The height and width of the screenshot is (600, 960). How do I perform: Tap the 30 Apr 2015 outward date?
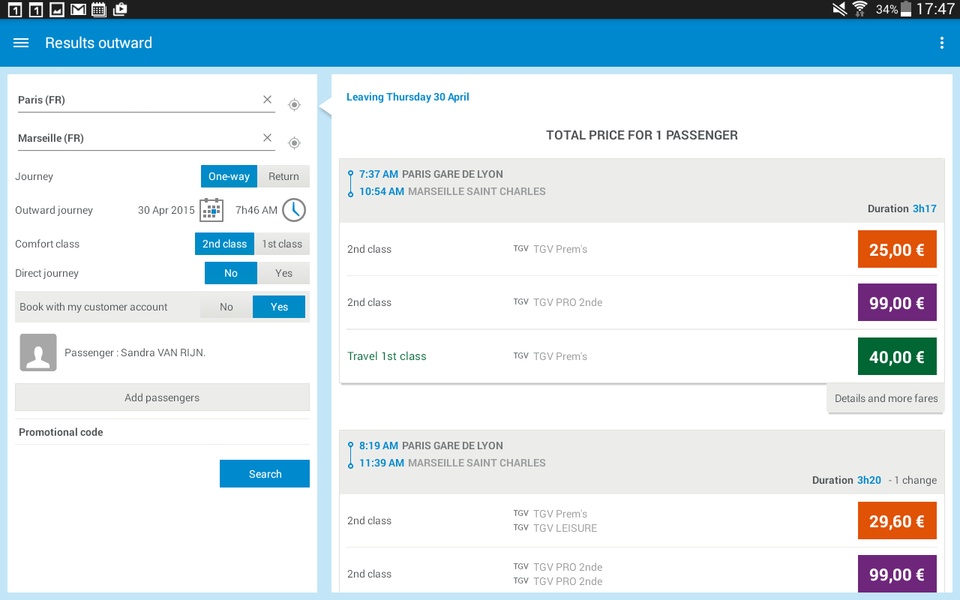166,210
